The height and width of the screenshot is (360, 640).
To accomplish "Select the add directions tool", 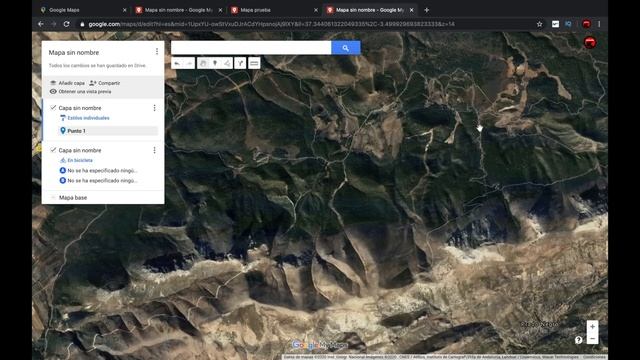I will [240, 63].
